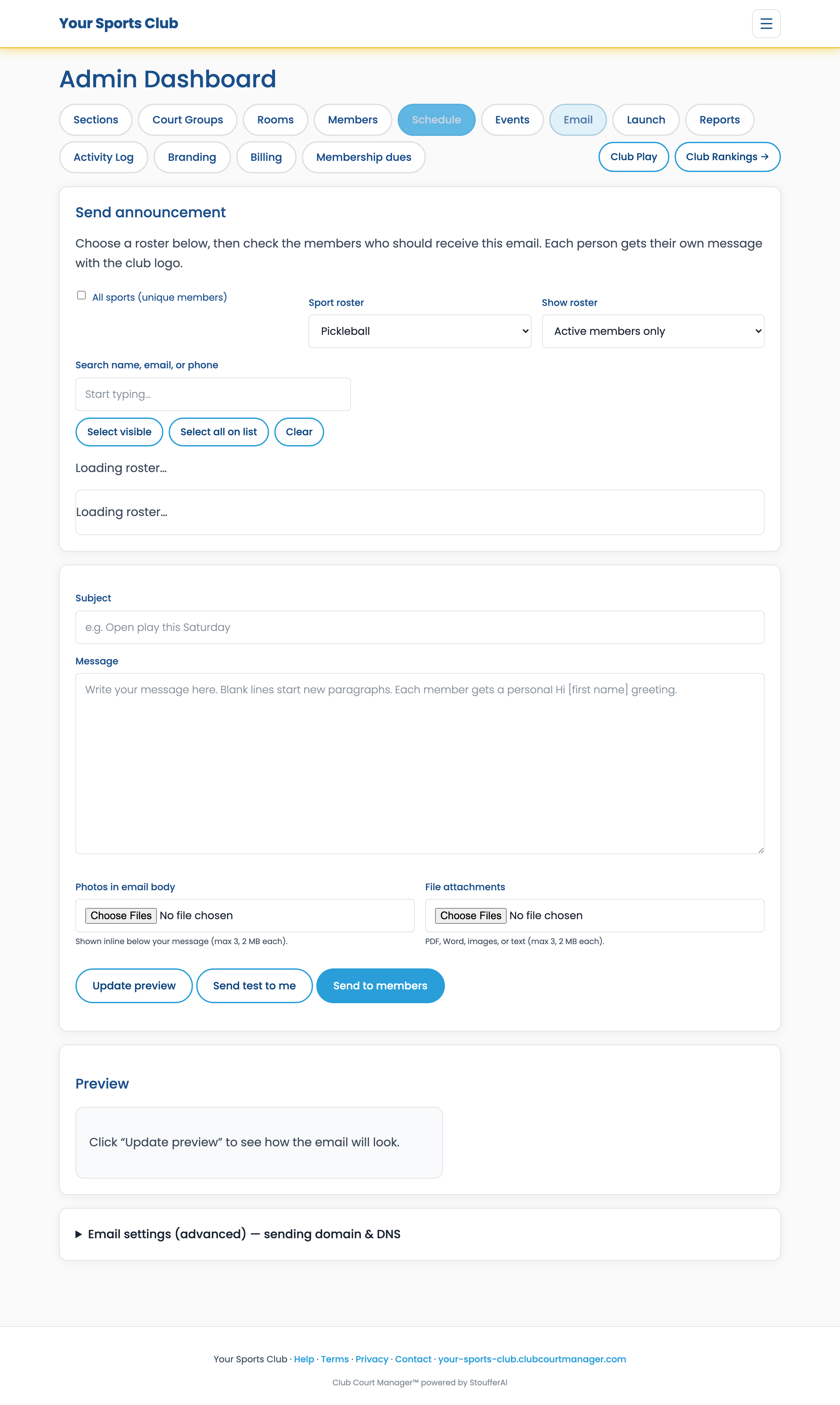Screen dimensions: 840x1405
Task: Click into the Message text area
Action: [419, 763]
